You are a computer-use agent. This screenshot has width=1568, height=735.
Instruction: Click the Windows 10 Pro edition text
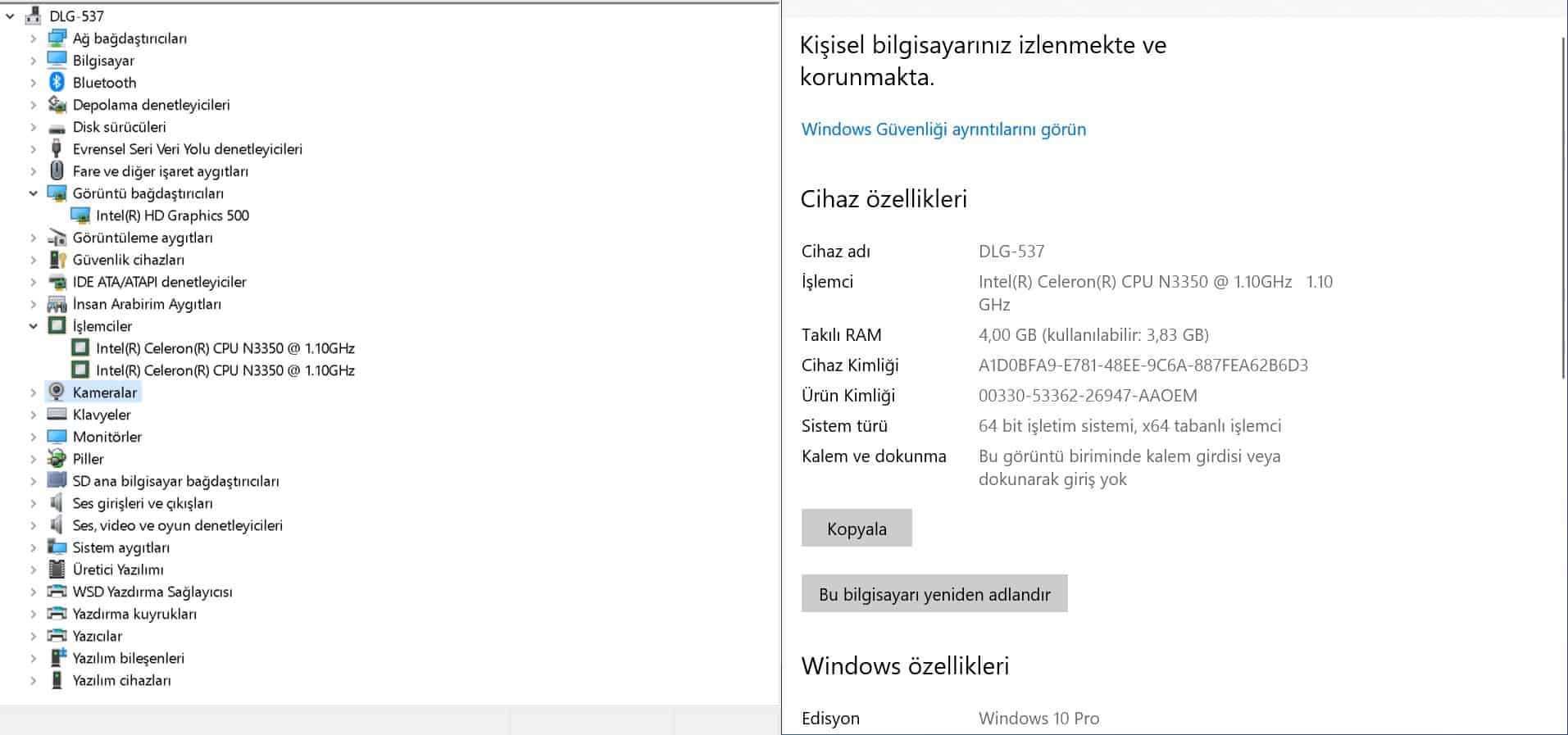click(1039, 718)
